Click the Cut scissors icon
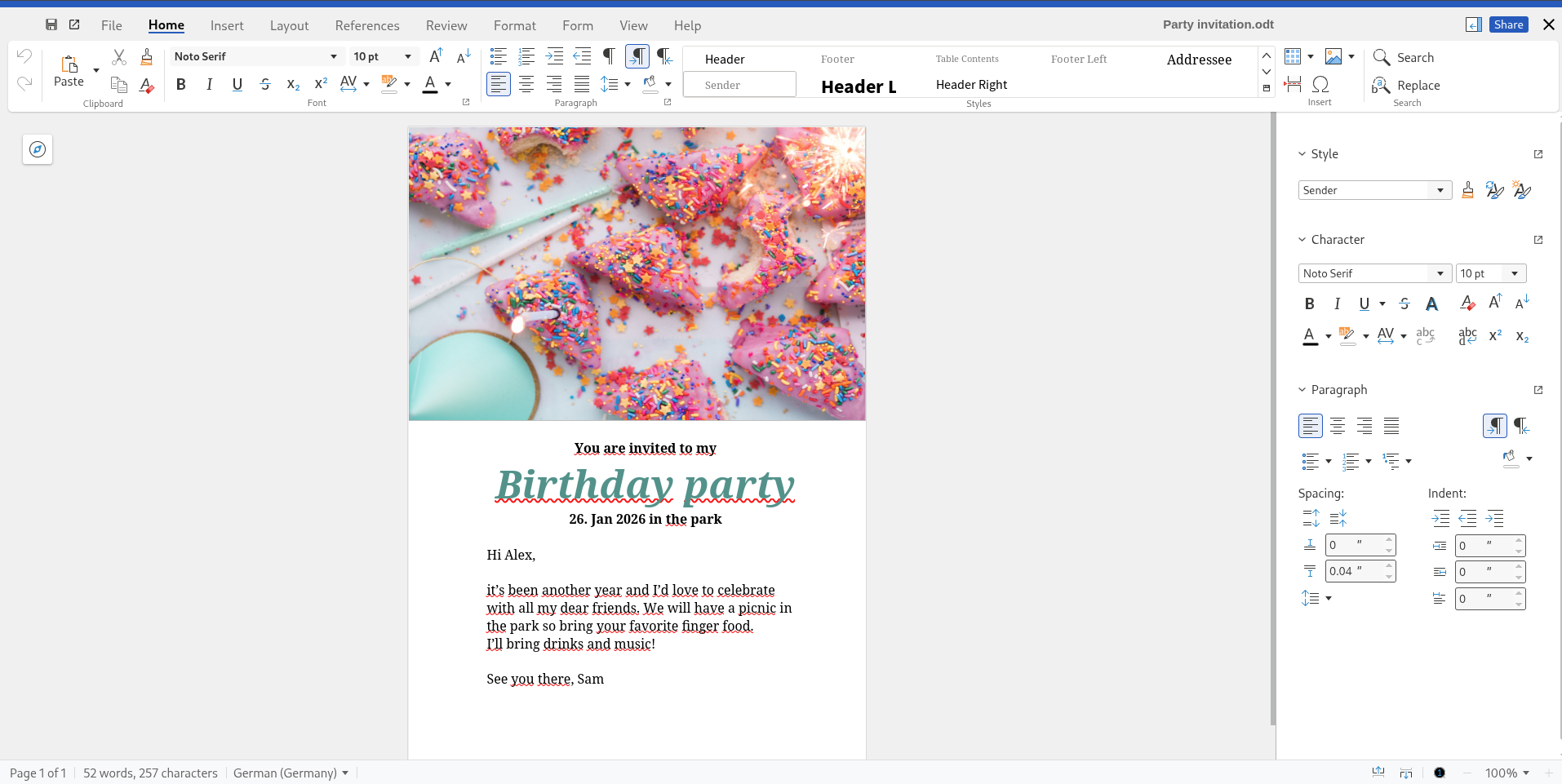This screenshot has width=1562, height=784. point(119,57)
